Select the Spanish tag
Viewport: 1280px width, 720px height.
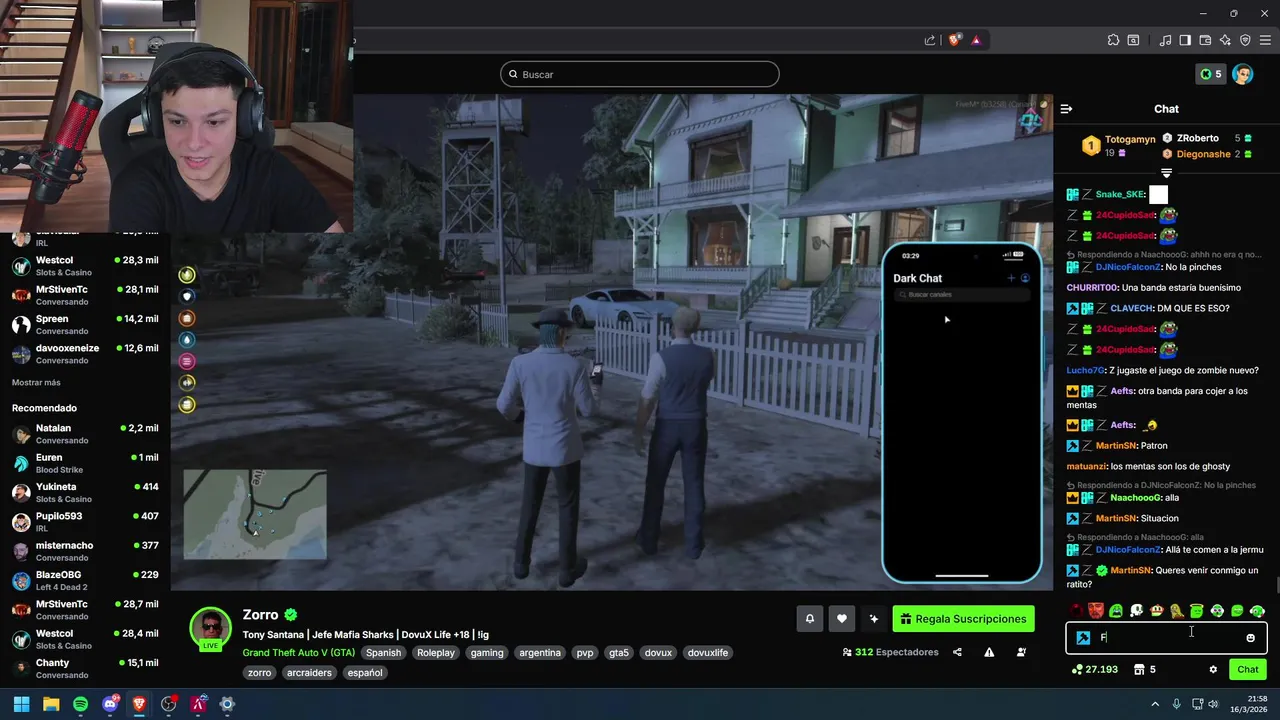click(x=383, y=653)
